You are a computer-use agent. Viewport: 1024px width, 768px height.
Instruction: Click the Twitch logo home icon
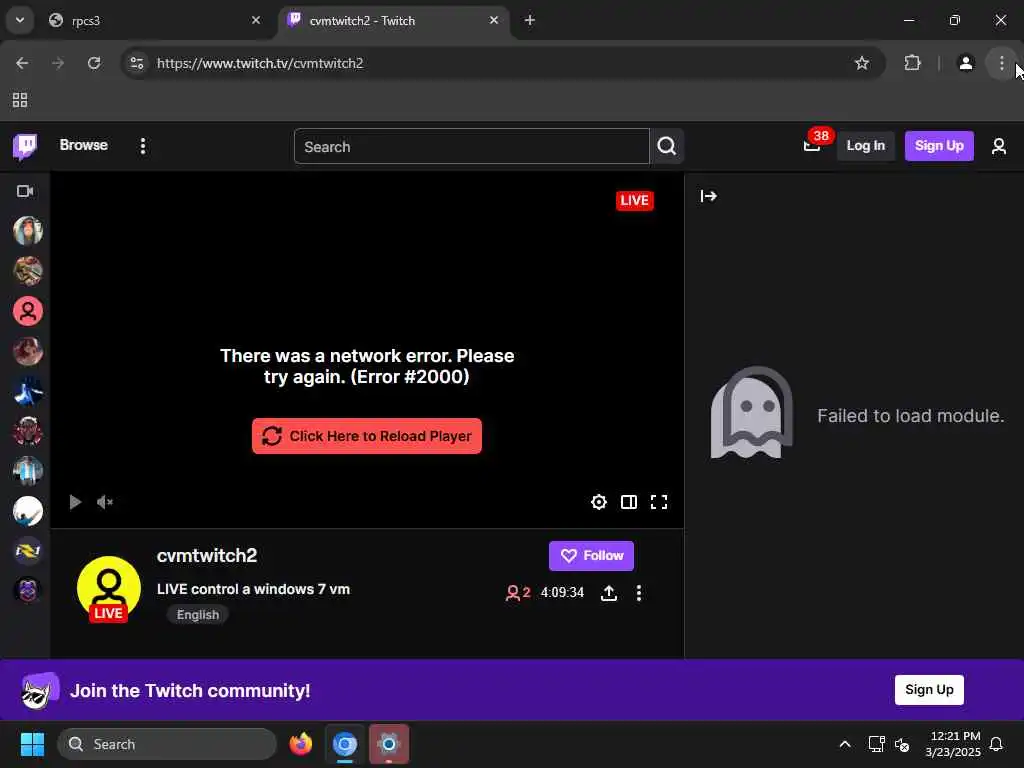click(x=25, y=146)
